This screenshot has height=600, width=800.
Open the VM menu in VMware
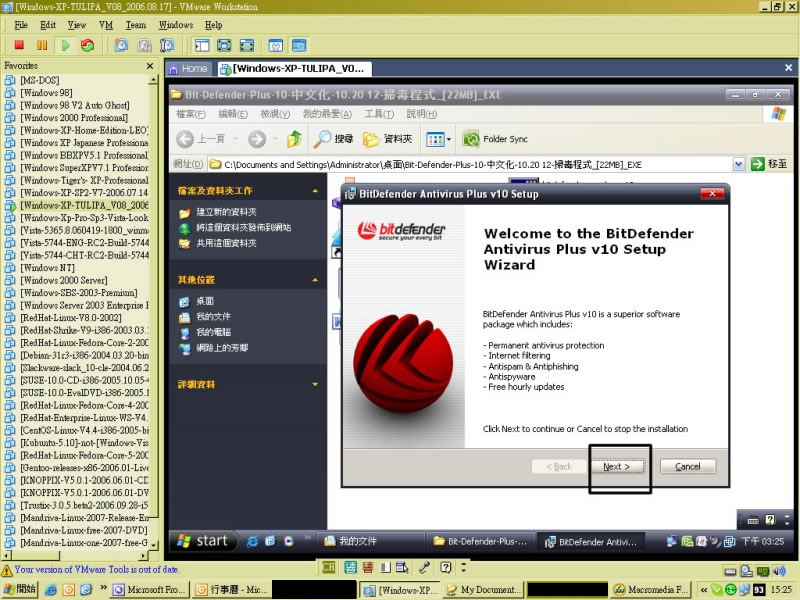(106, 24)
